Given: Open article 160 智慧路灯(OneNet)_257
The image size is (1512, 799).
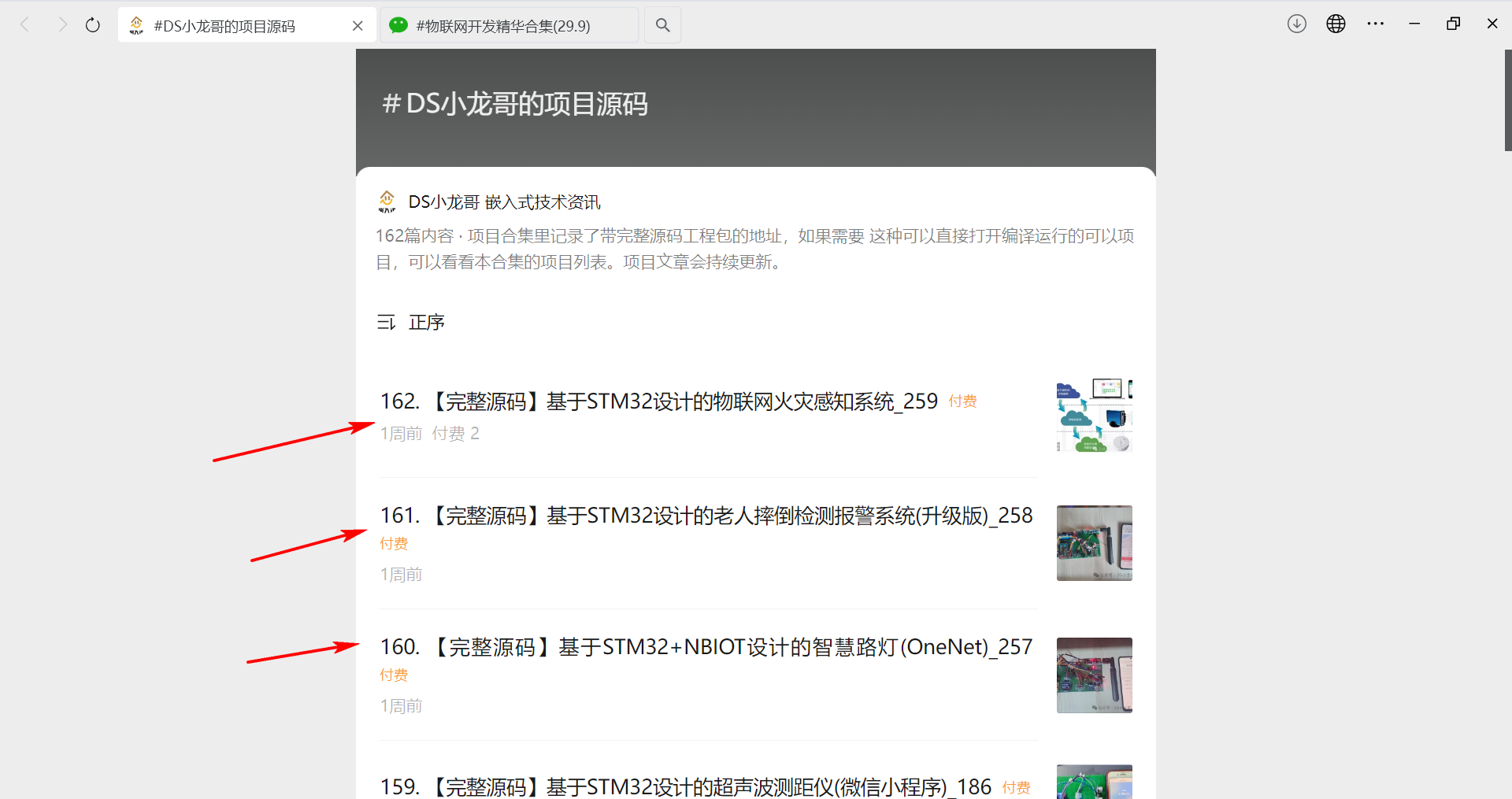Looking at the screenshot, I should coord(706,647).
